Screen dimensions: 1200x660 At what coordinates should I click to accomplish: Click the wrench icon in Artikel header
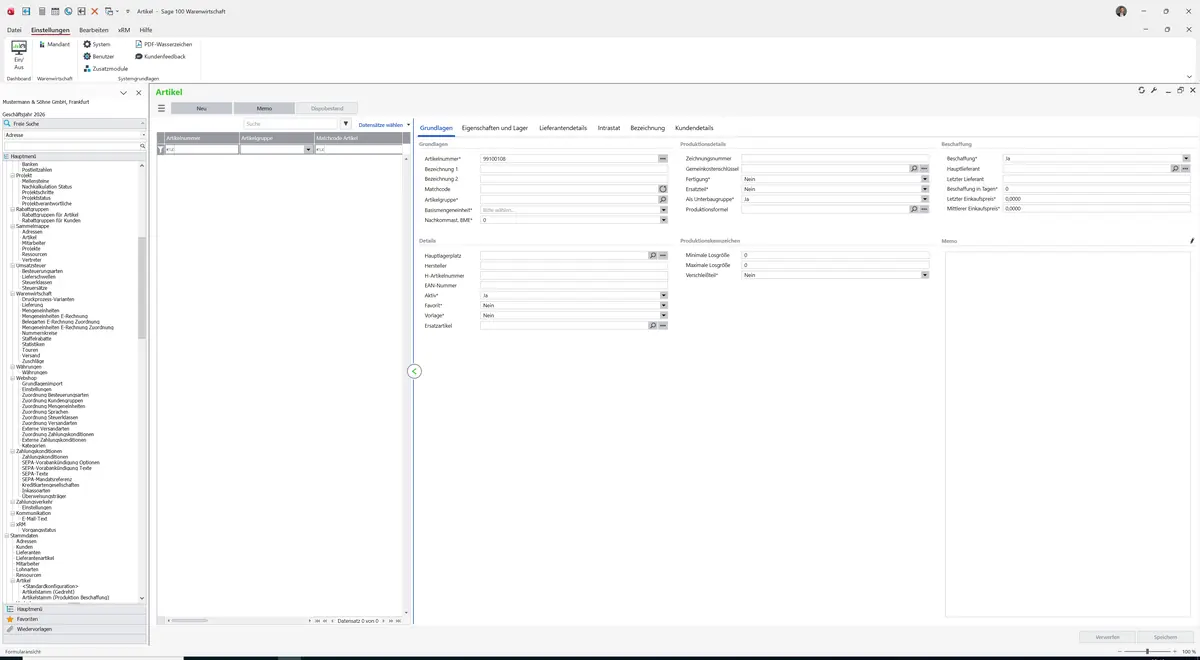coord(1154,90)
